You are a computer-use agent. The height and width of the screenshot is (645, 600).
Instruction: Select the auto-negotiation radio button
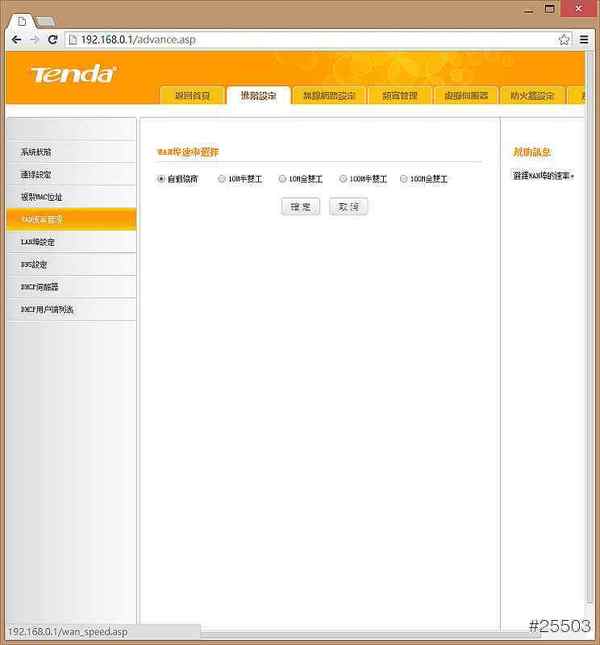(161, 179)
